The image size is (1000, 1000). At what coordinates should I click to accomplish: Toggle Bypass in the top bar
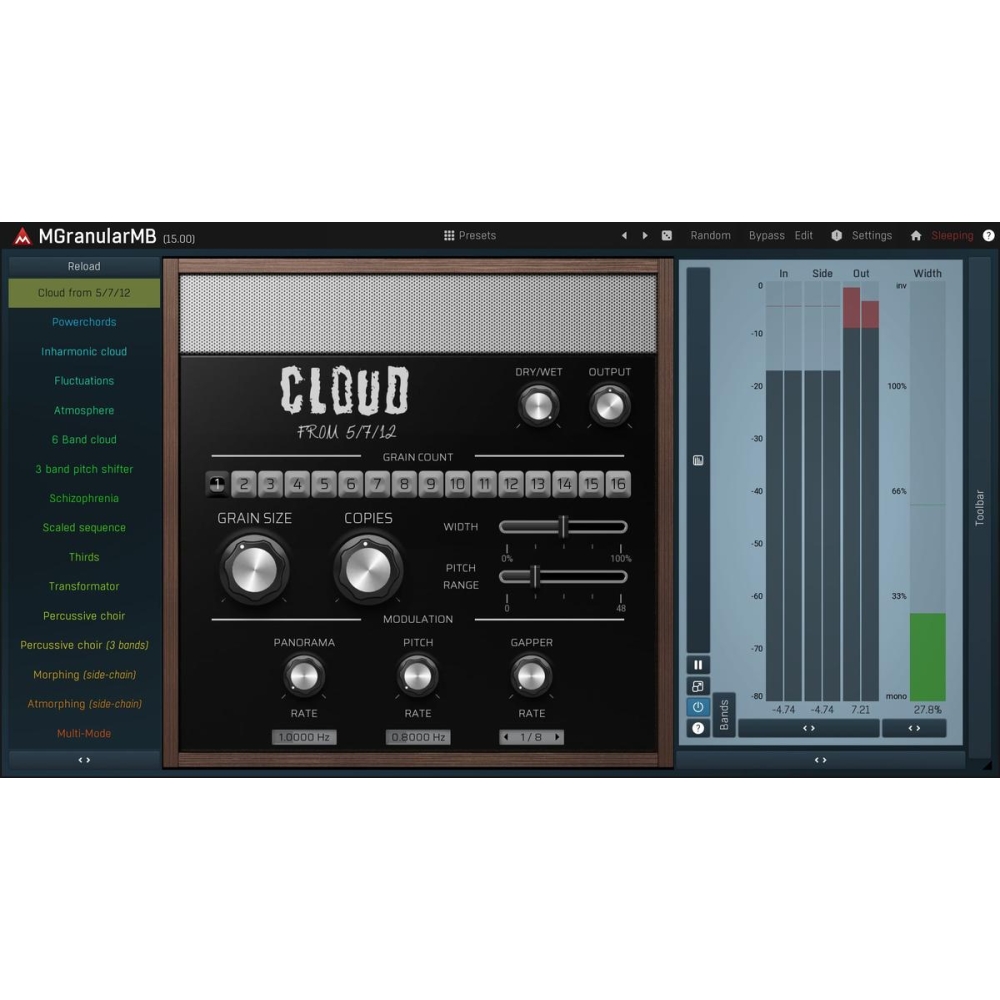point(767,235)
